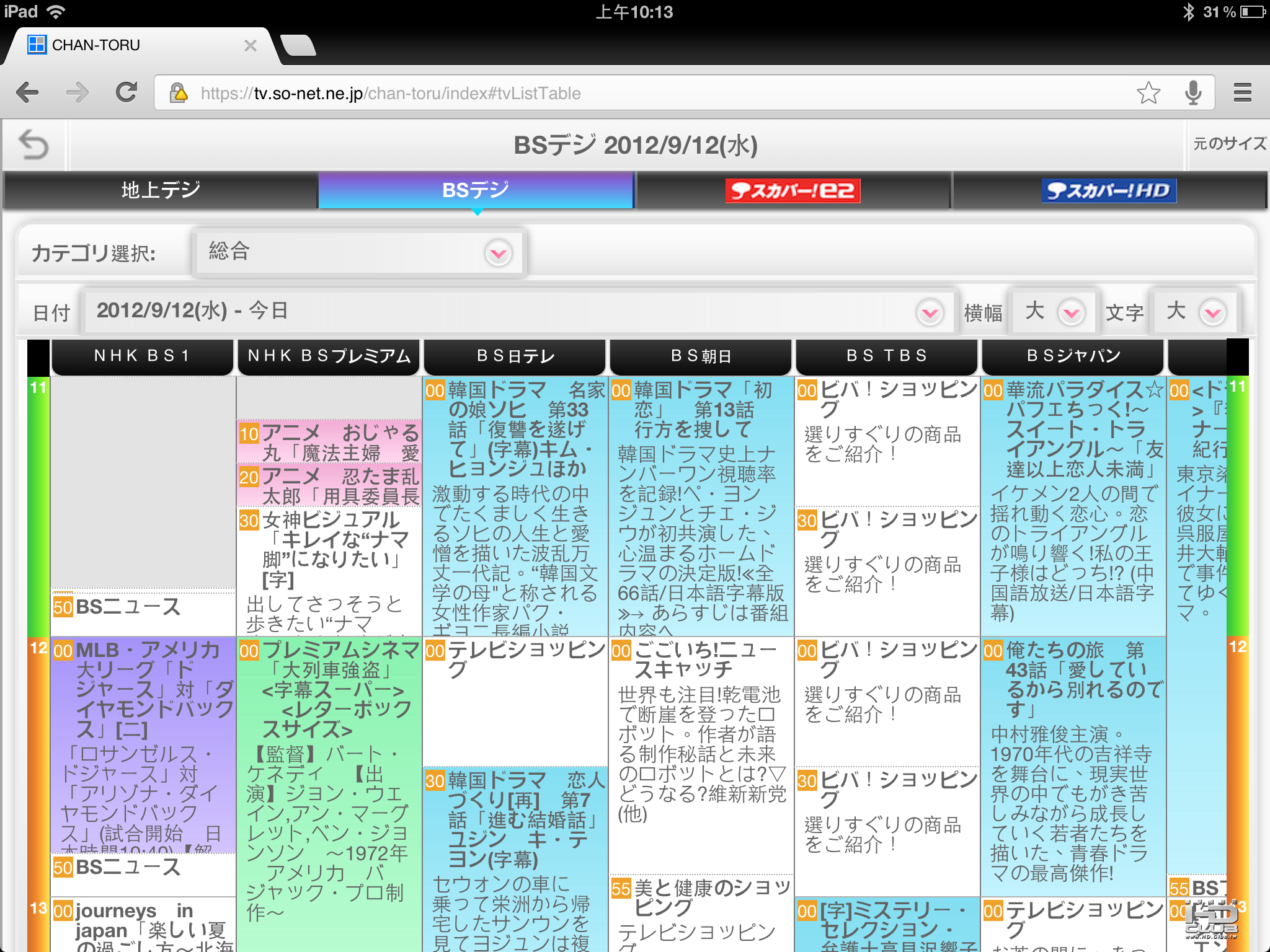Screen dimensions: 1270x952
Task: Select NHK BS1 channel header
Action: point(142,356)
